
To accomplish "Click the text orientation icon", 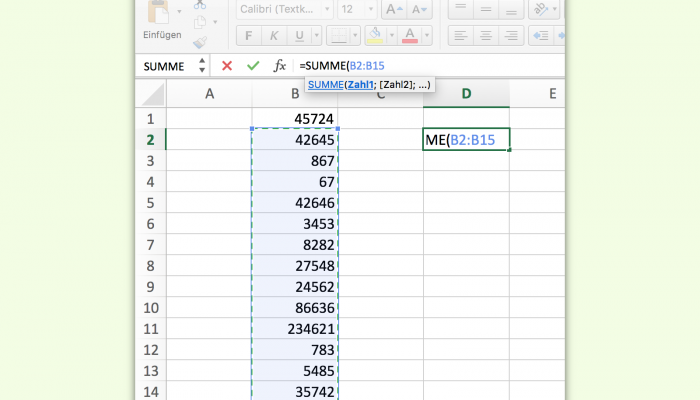I will tap(541, 9).
